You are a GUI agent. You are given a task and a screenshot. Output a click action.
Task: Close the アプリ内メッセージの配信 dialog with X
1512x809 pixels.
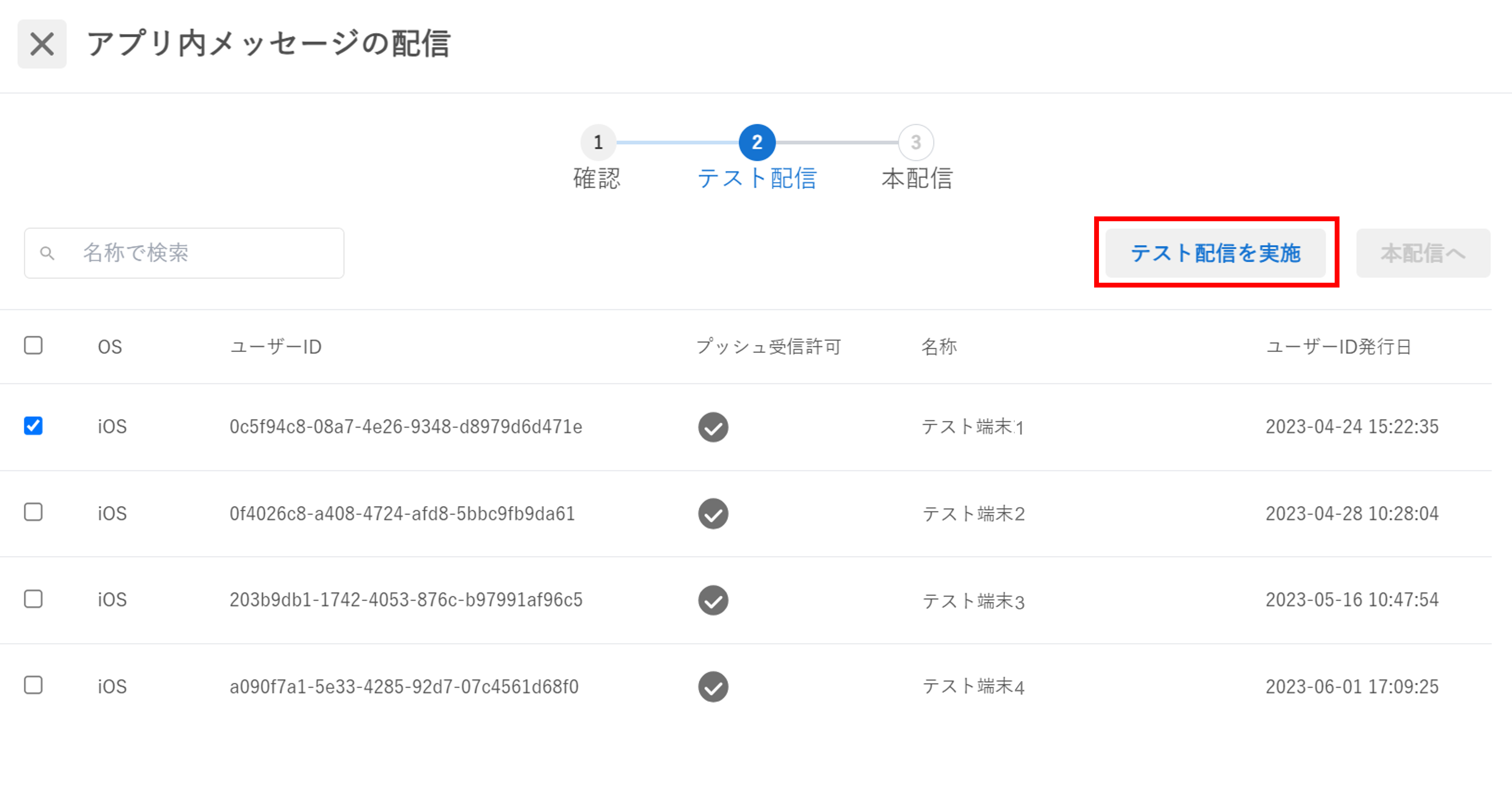[42, 44]
